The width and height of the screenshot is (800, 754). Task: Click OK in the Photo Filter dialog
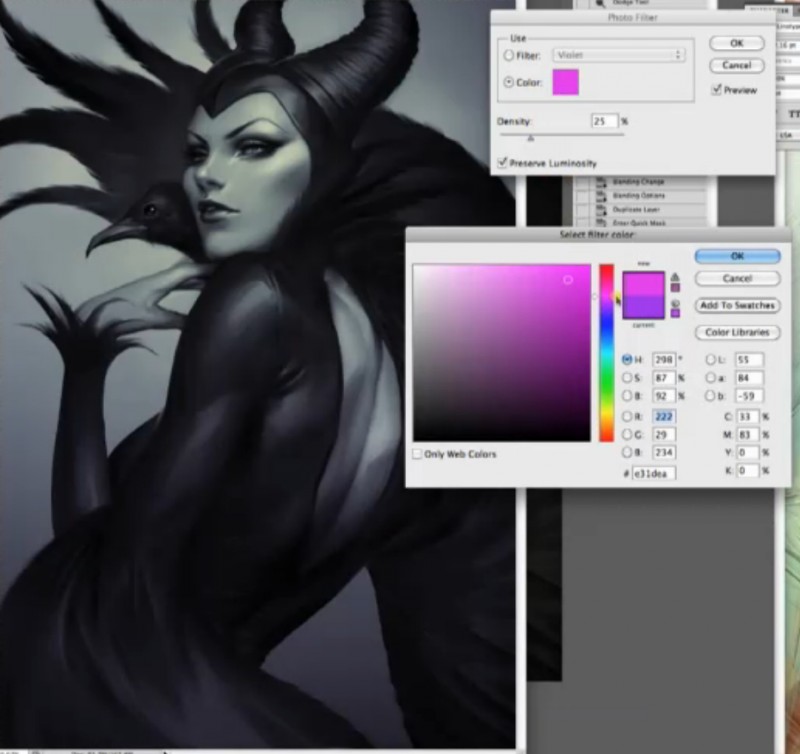point(737,43)
